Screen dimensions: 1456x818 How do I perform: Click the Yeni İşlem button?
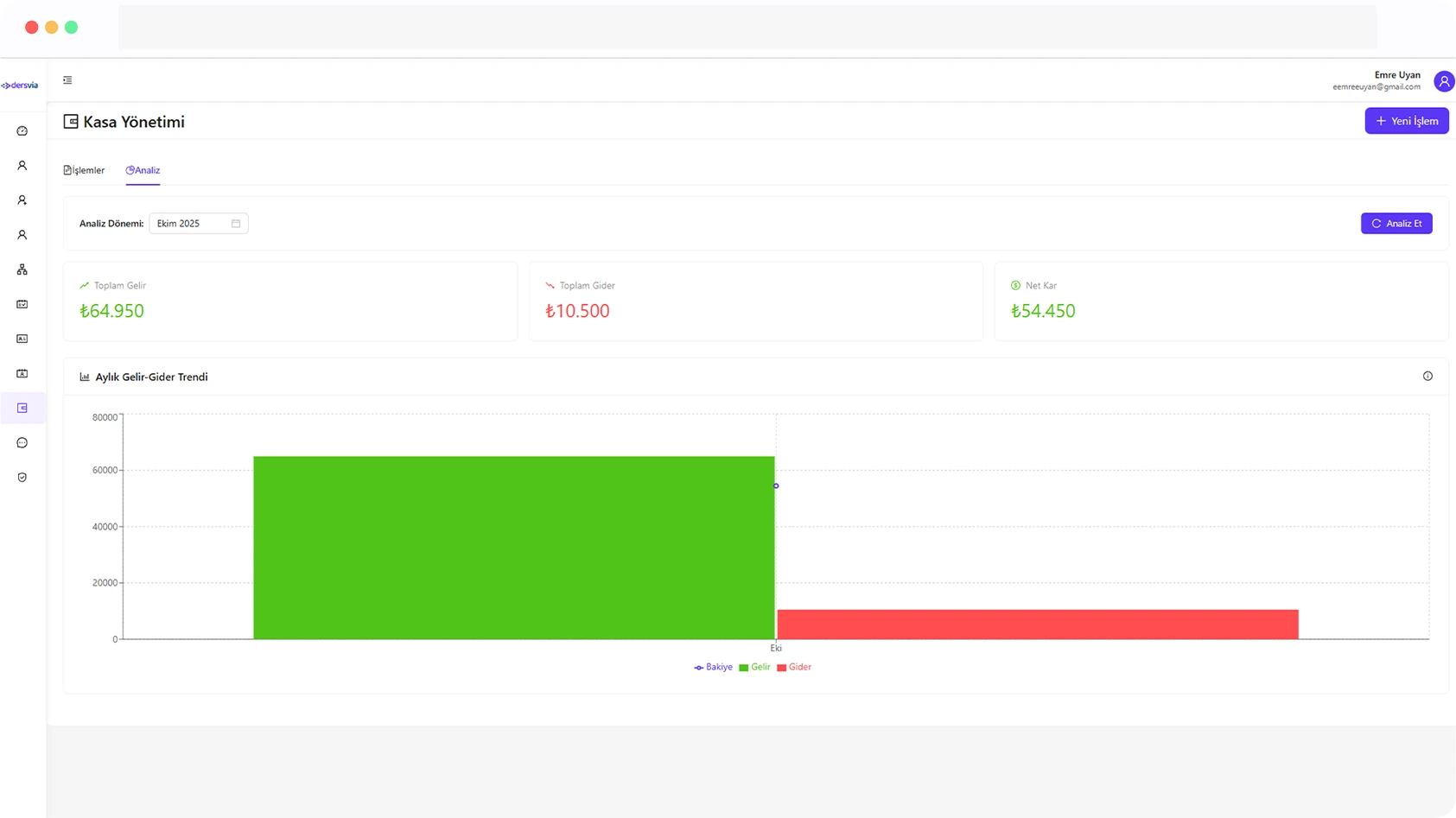[1406, 121]
